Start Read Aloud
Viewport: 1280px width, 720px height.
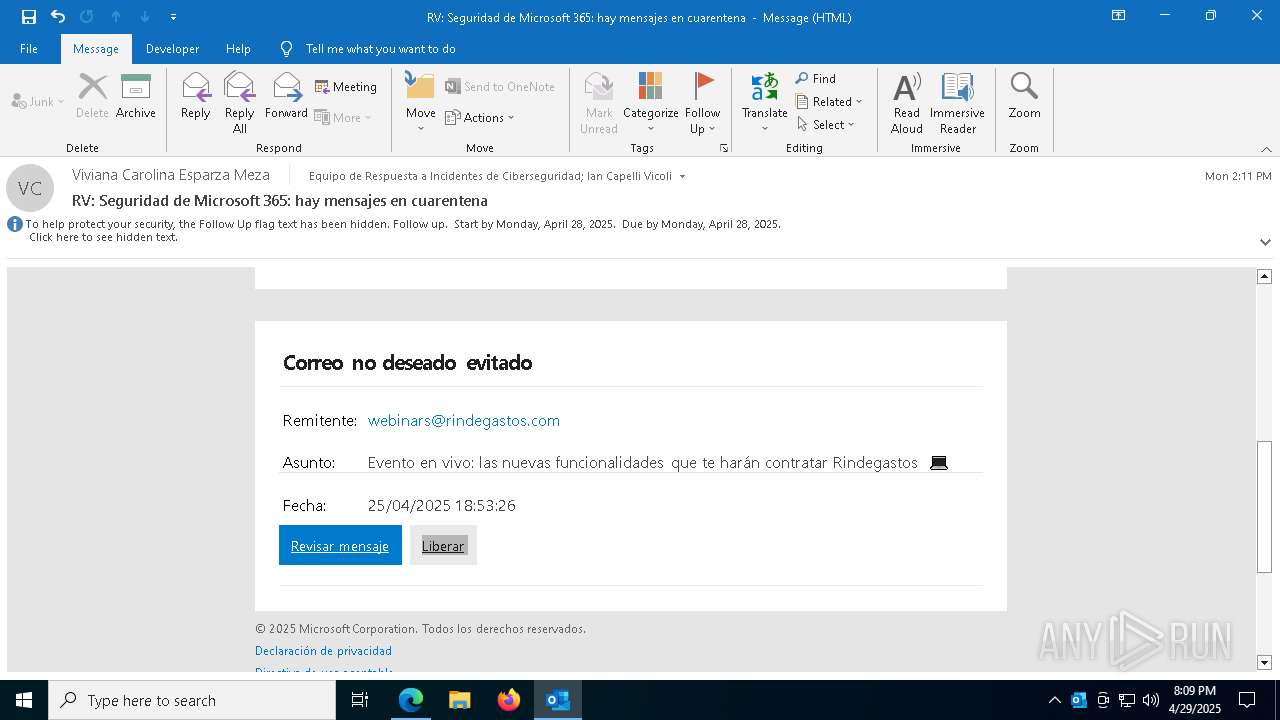click(x=907, y=102)
